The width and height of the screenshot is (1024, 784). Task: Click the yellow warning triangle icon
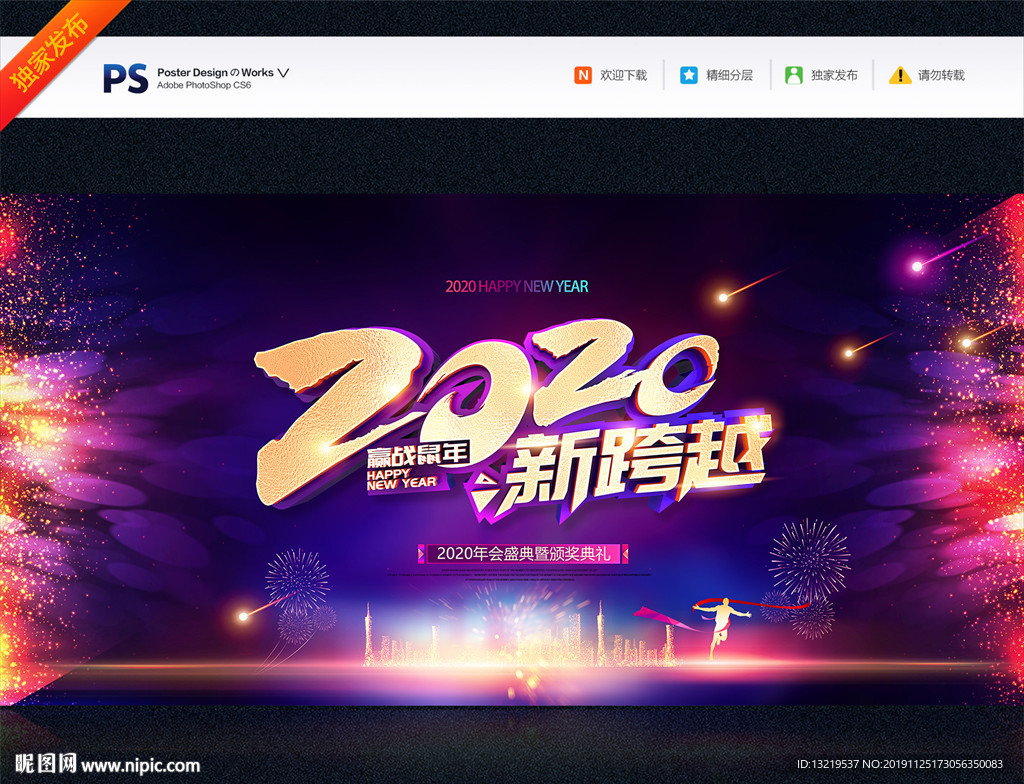900,75
